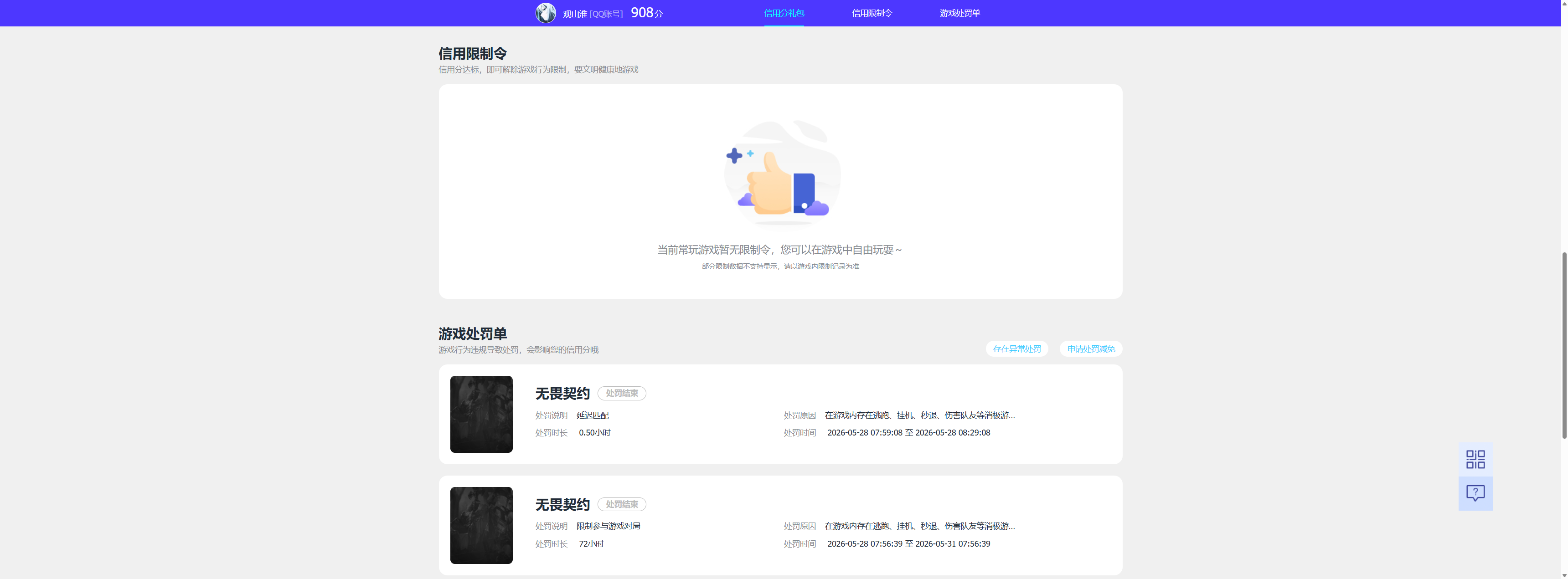Viewport: 1568px width, 579px height.
Task: Click the first 无畏契约 penalty title
Action: click(562, 394)
